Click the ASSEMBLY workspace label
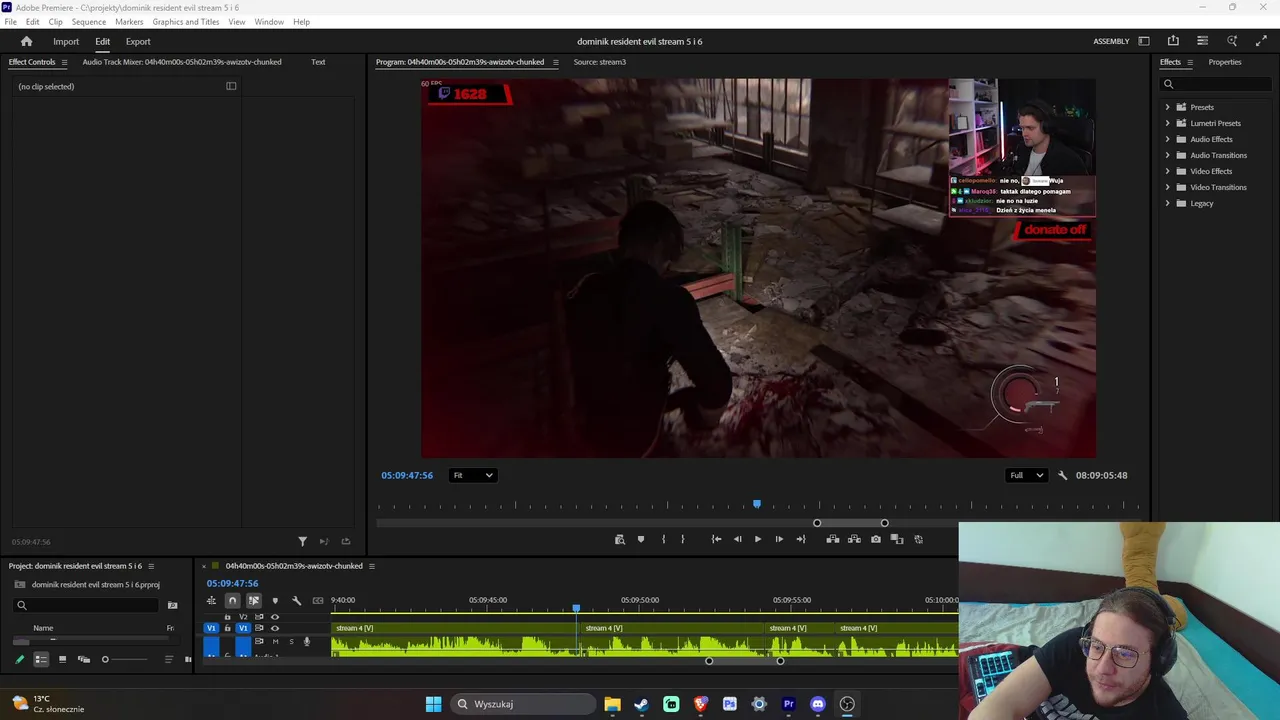 coord(1111,41)
